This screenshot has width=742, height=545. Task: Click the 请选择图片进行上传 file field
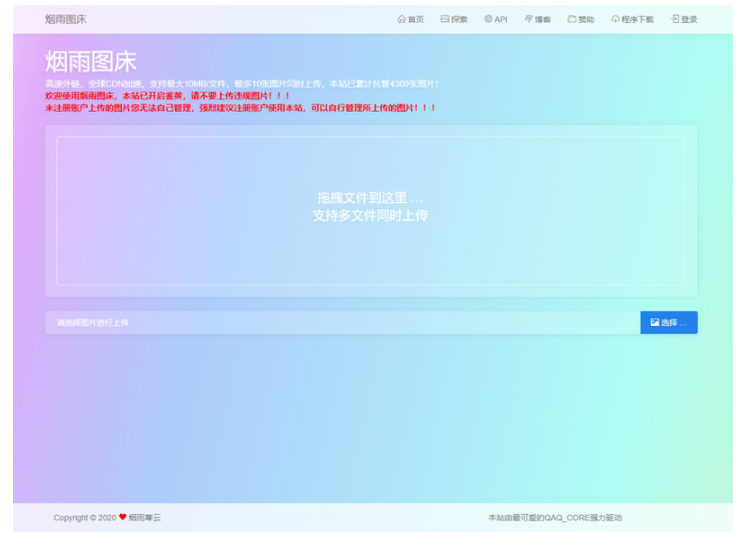[340, 322]
